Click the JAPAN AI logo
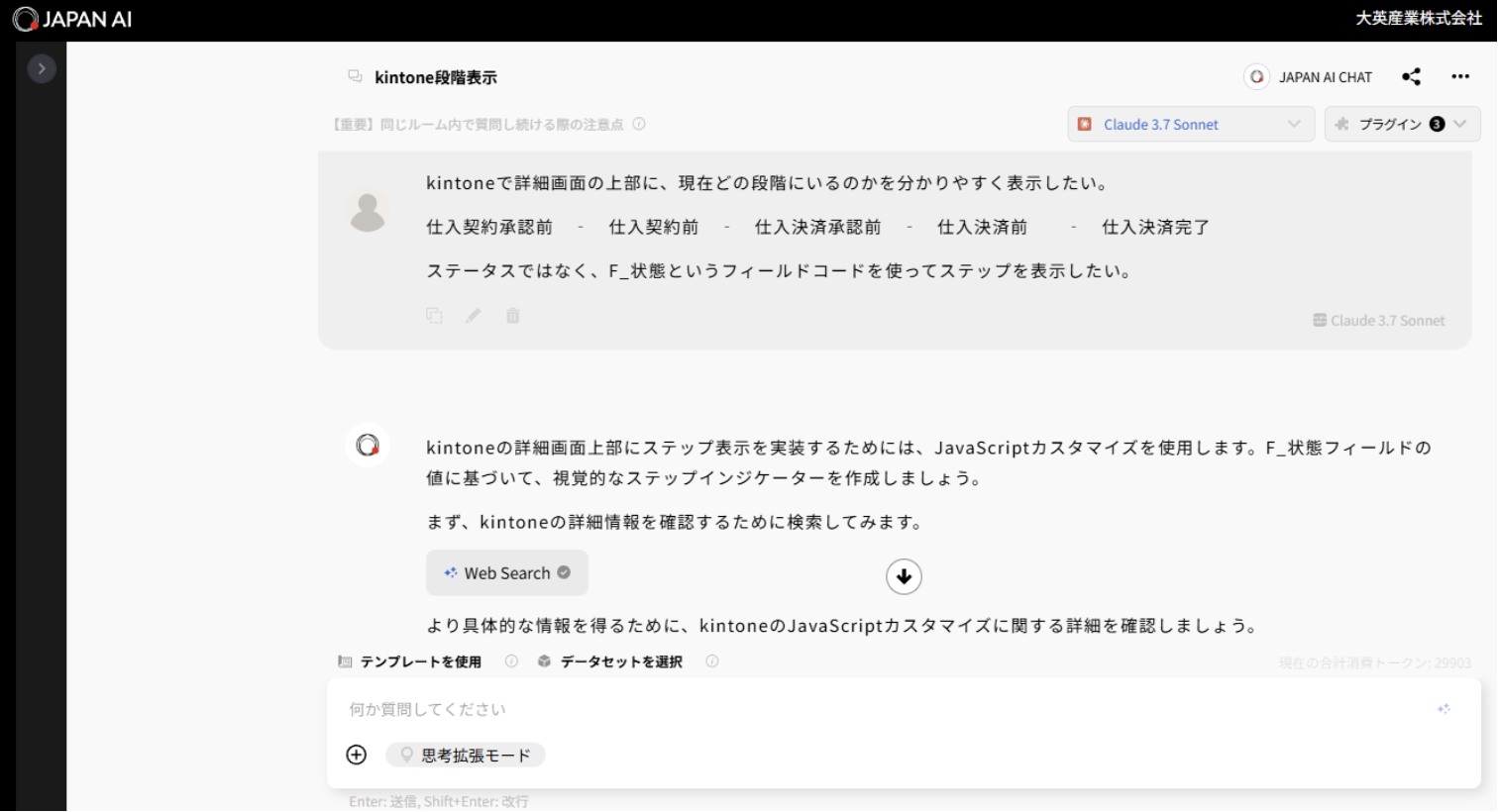The image size is (1498, 812). coord(71,19)
